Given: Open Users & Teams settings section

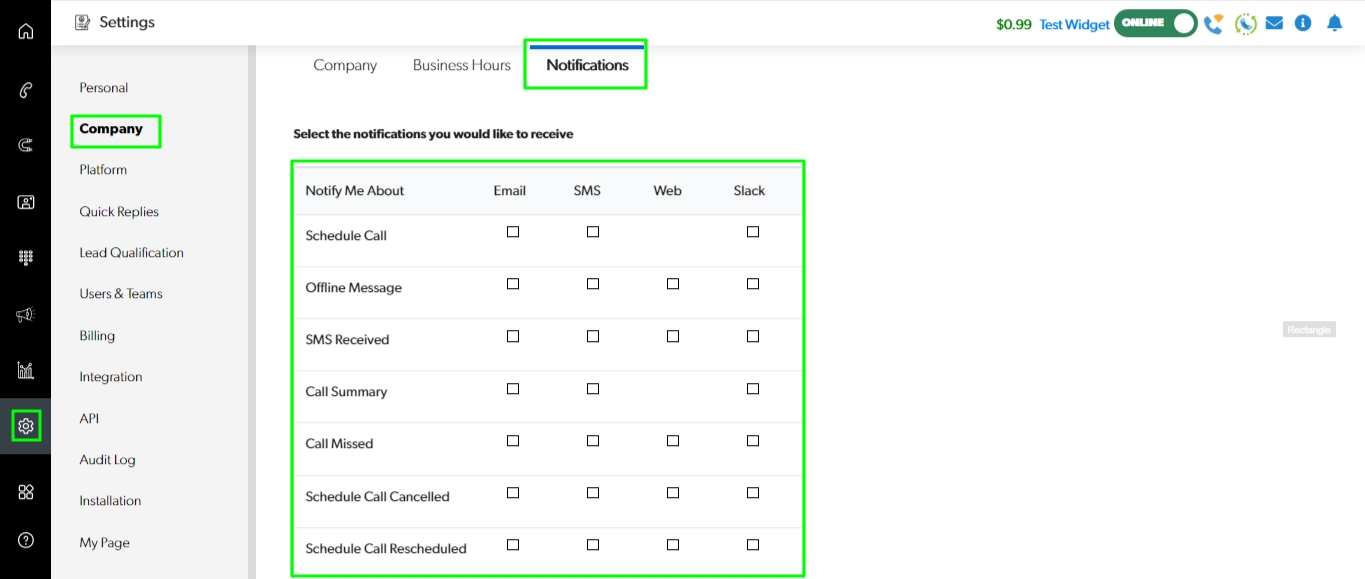Looking at the screenshot, I should 121,294.
